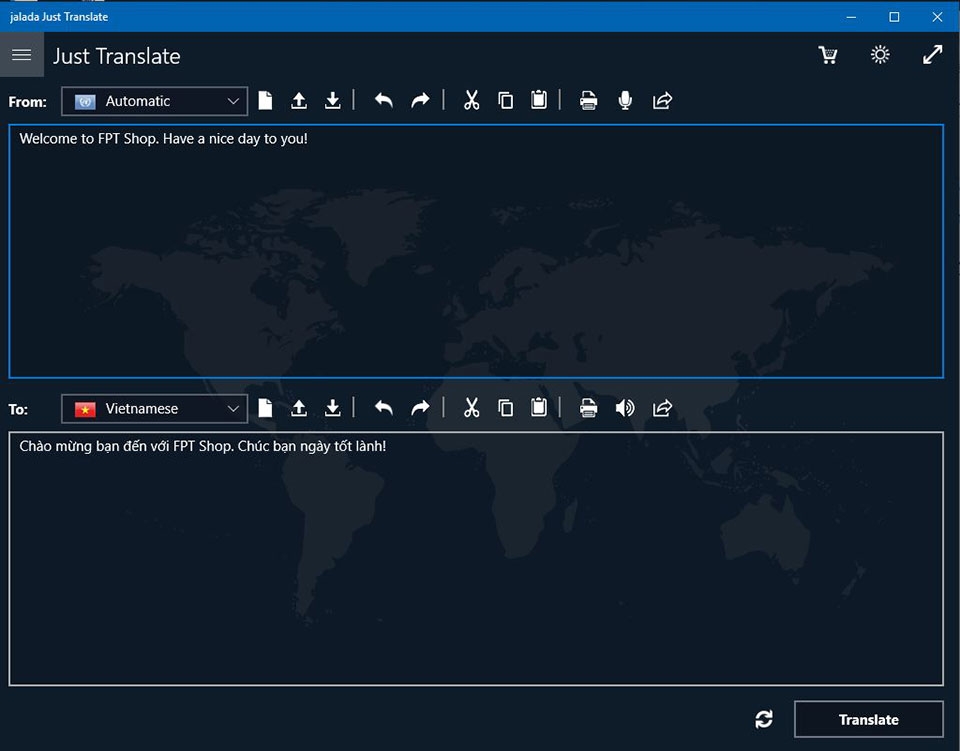Viewport: 960px width, 751px height.
Task: Share the translated text
Action: coord(662,408)
